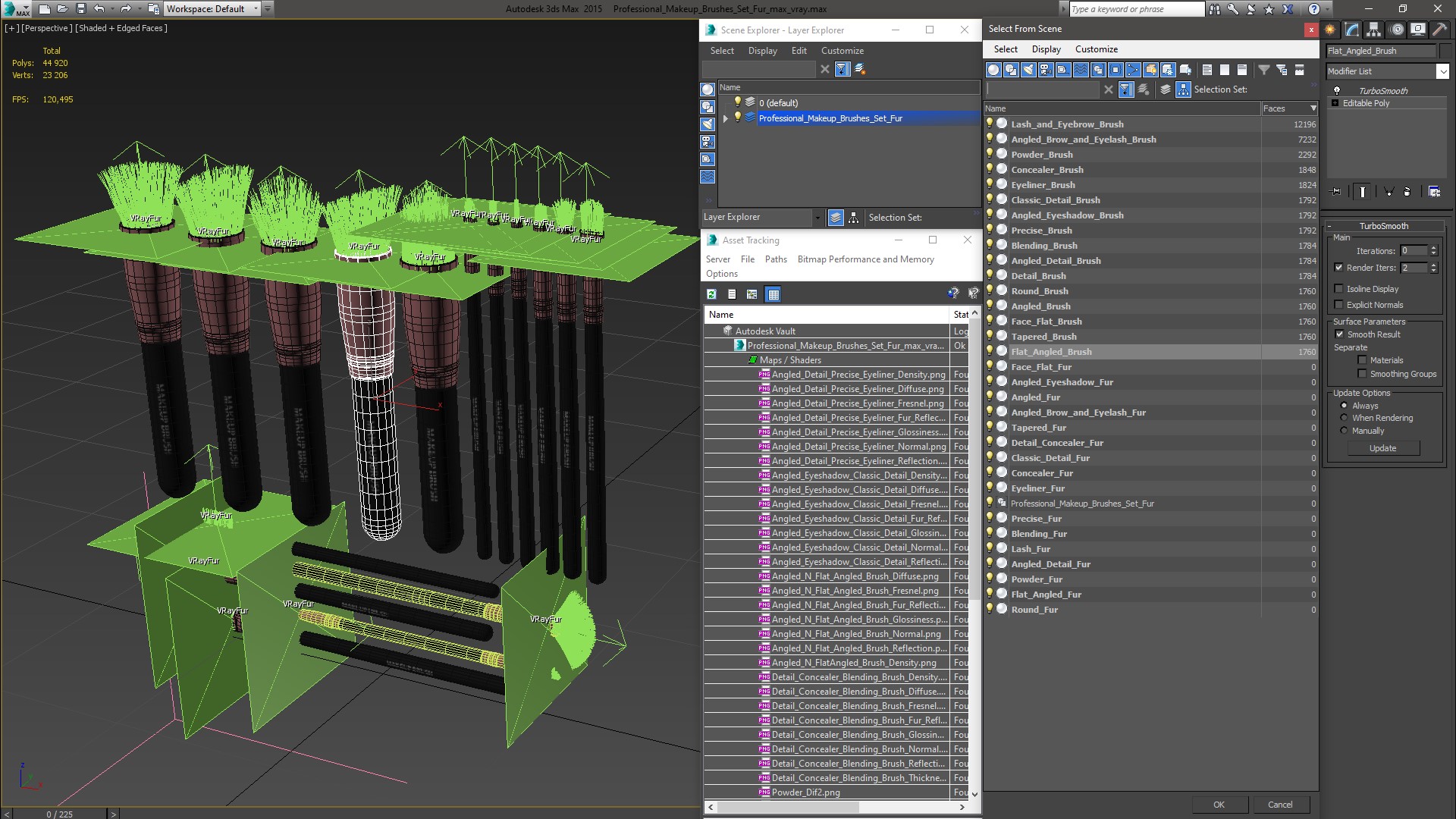Image resolution: width=1456 pixels, height=819 pixels.
Task: Click the Update button in TurboSmooth
Action: pos(1382,448)
